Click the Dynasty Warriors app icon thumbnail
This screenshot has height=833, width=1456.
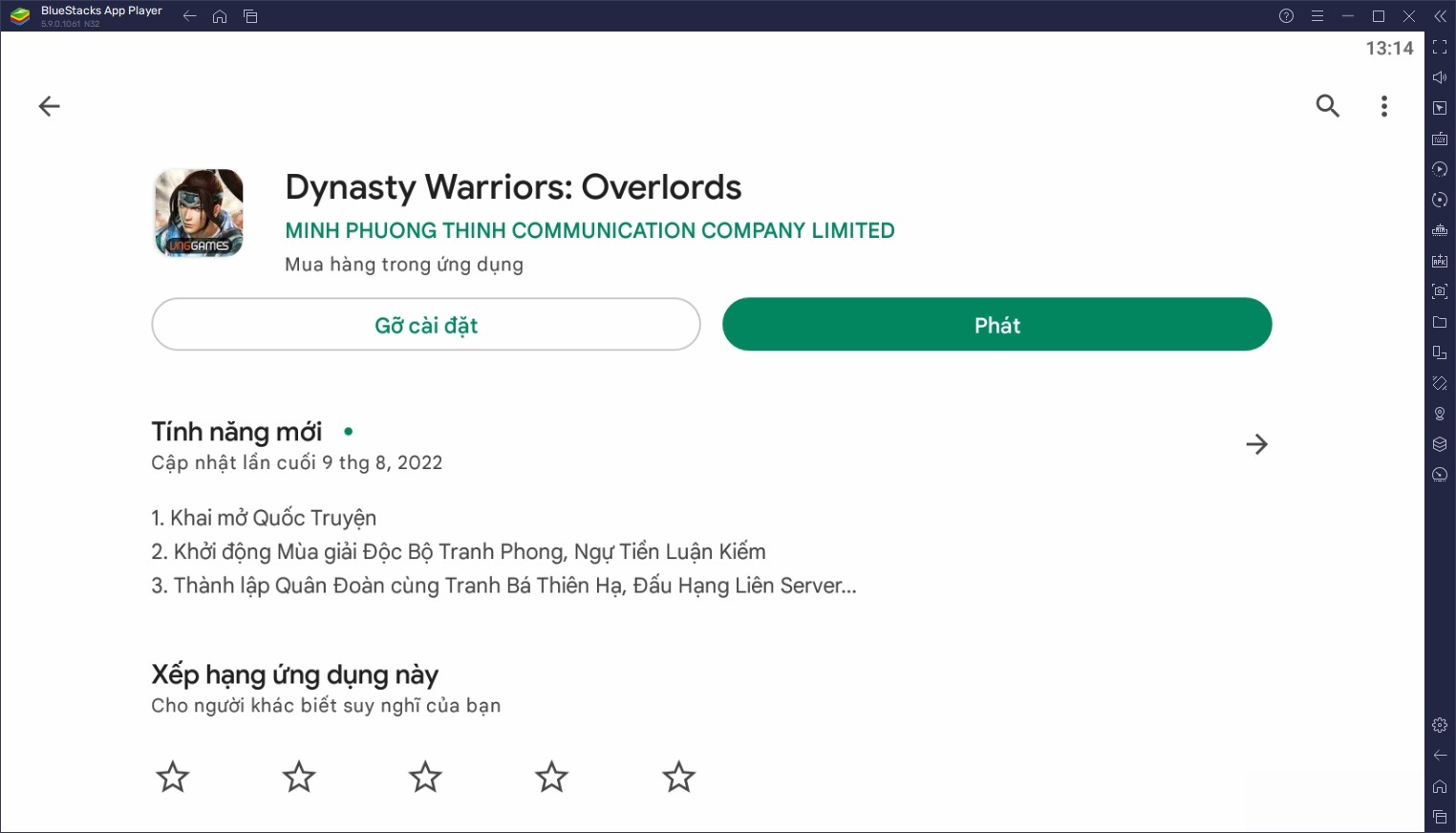click(199, 213)
